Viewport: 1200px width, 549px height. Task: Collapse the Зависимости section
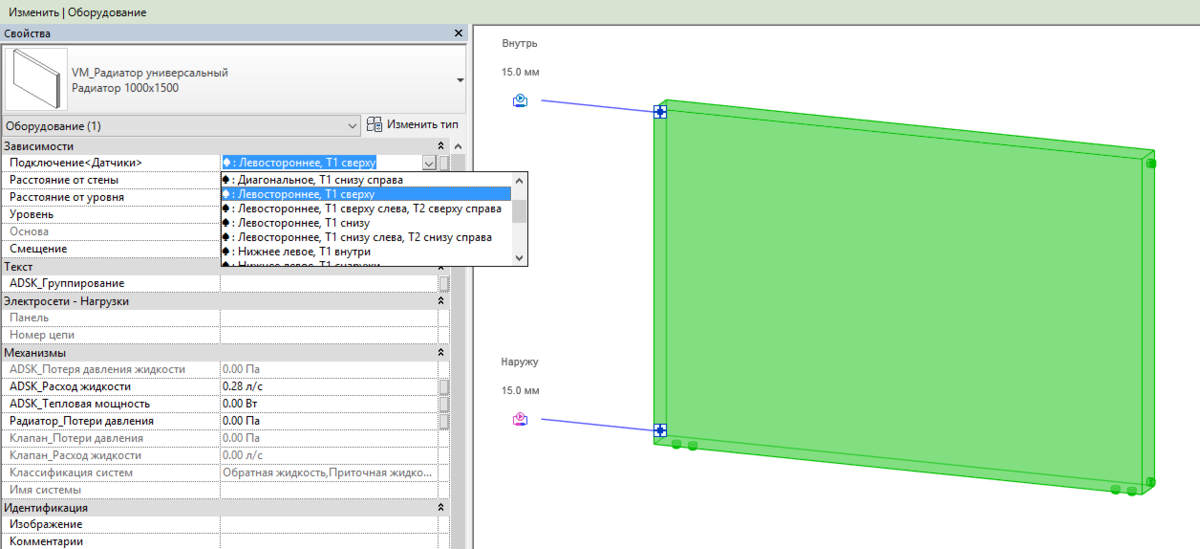[442, 146]
